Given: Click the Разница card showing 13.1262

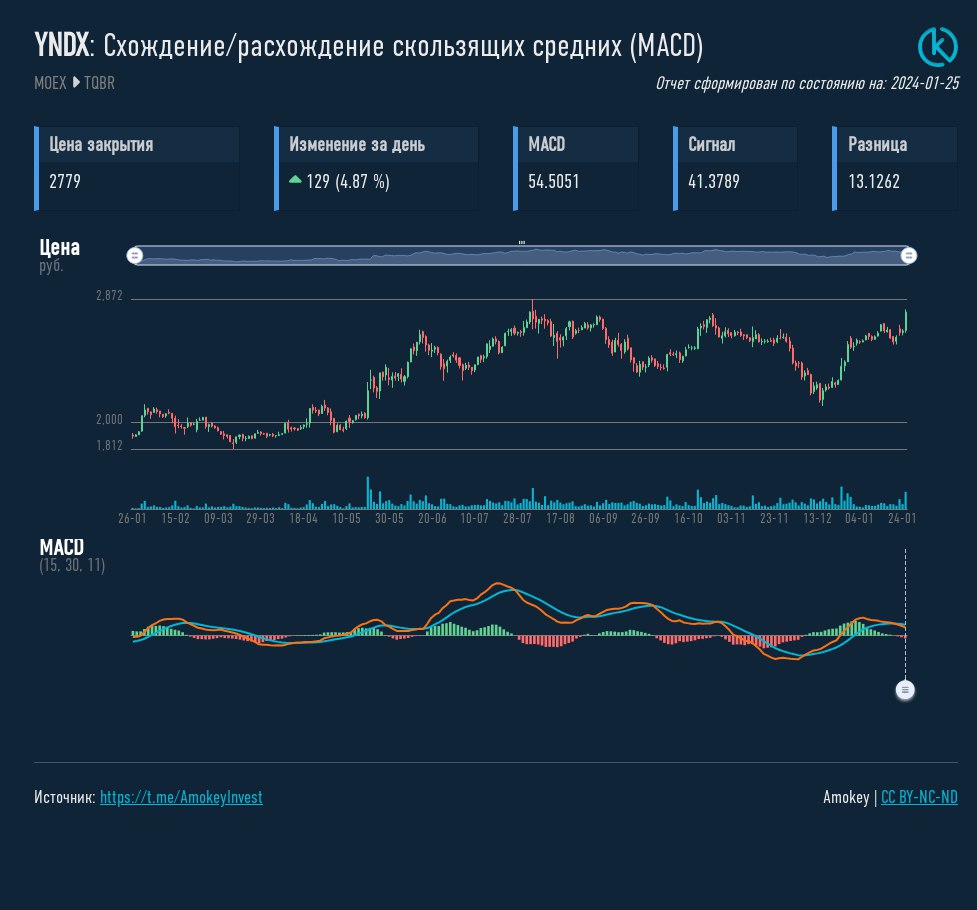Looking at the screenshot, I should (x=894, y=168).
